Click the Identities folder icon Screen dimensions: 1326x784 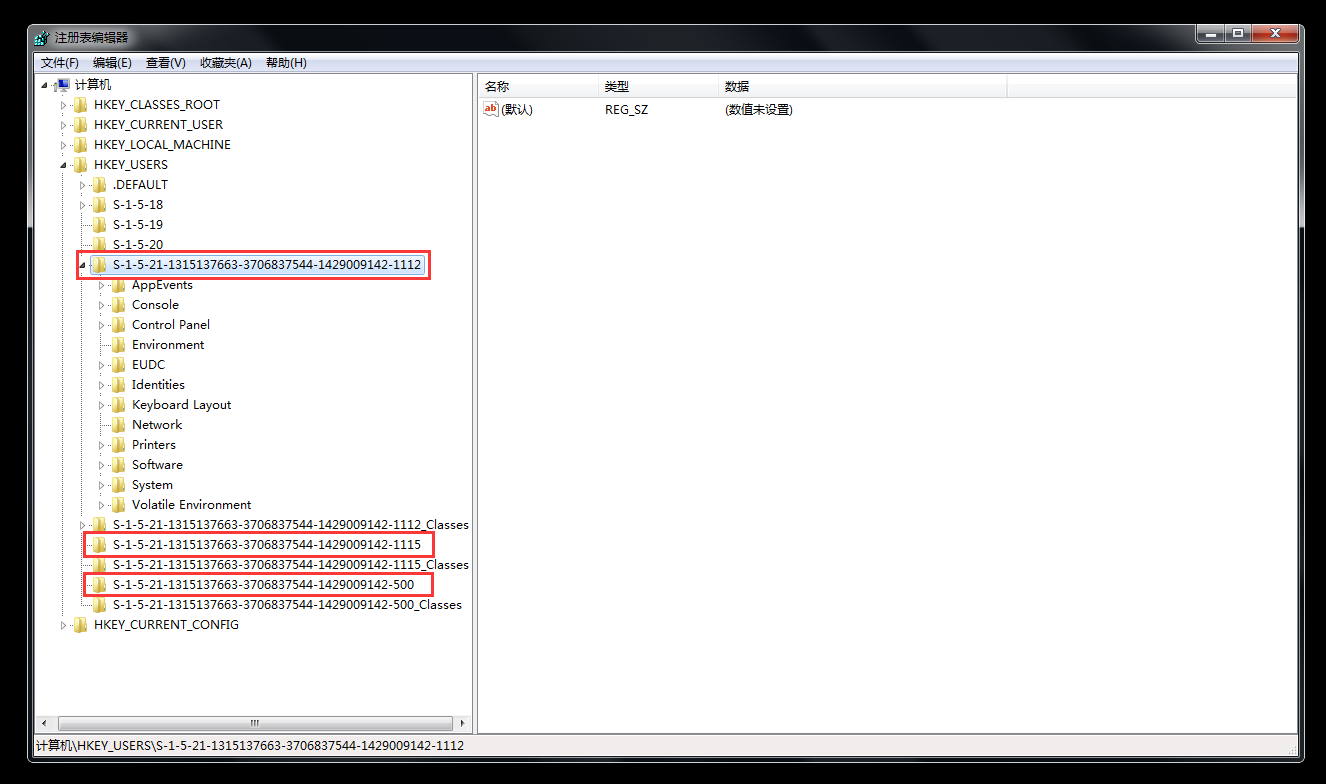(118, 385)
